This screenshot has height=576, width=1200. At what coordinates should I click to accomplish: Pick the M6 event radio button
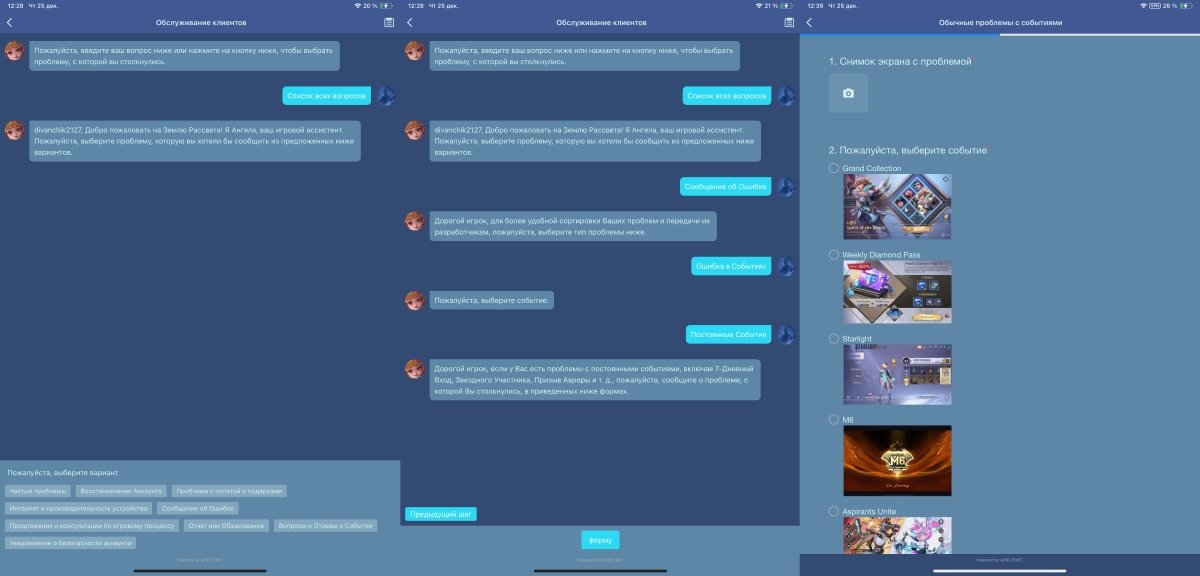[x=834, y=420]
